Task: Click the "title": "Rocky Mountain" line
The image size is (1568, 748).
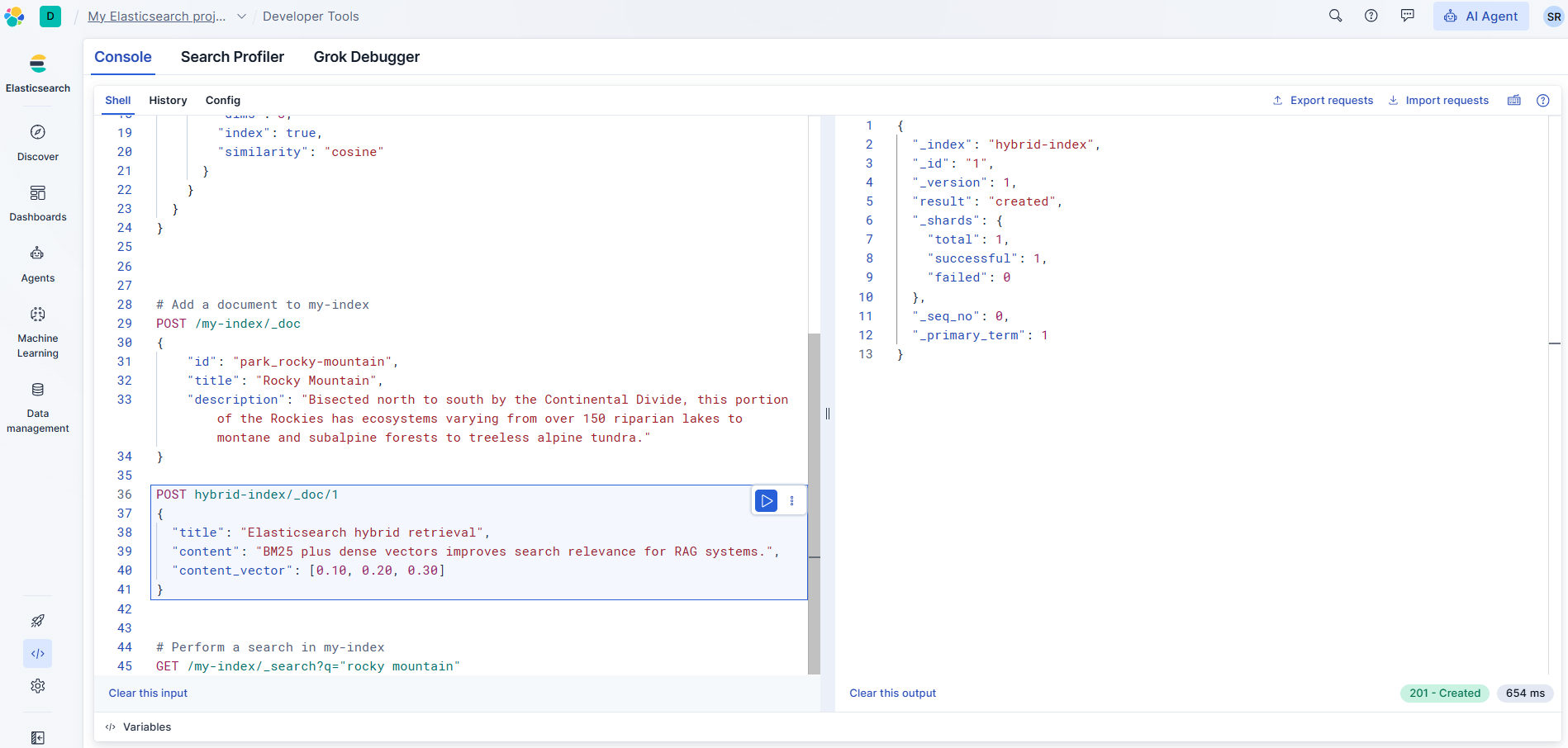Action: (285, 381)
